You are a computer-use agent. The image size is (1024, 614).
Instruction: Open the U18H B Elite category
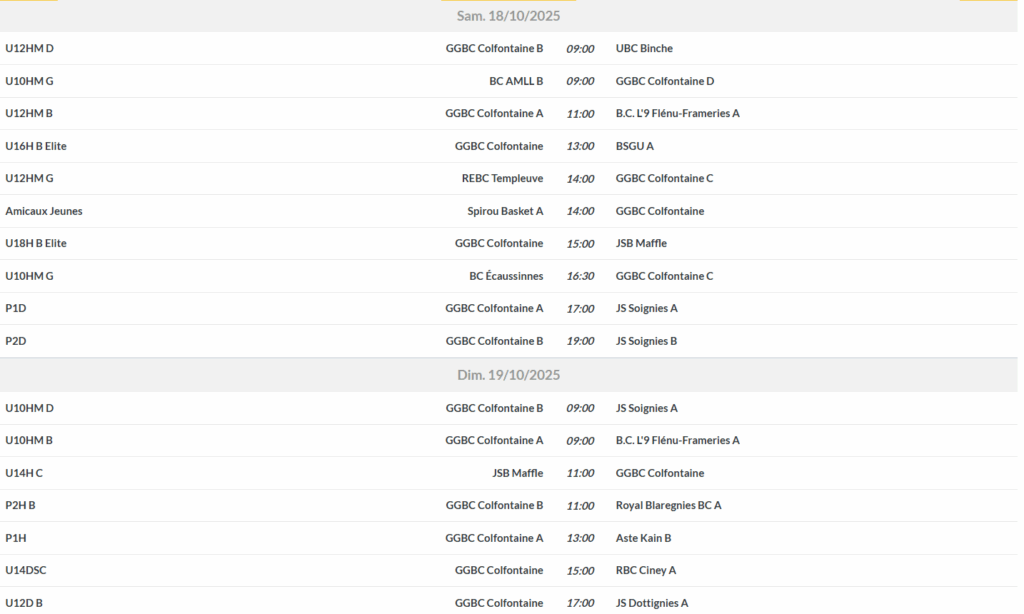coord(36,243)
